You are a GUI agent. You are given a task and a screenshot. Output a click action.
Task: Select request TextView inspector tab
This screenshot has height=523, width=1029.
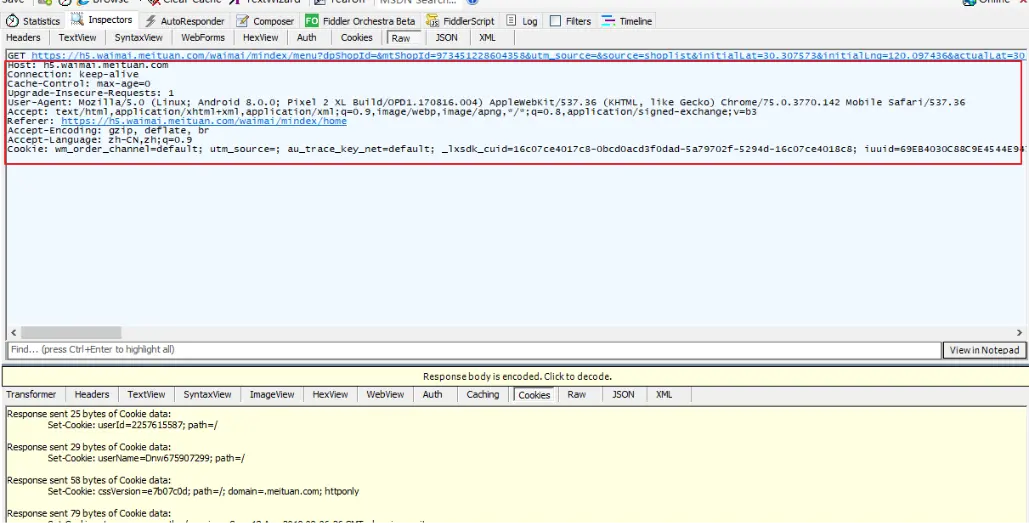tap(77, 37)
